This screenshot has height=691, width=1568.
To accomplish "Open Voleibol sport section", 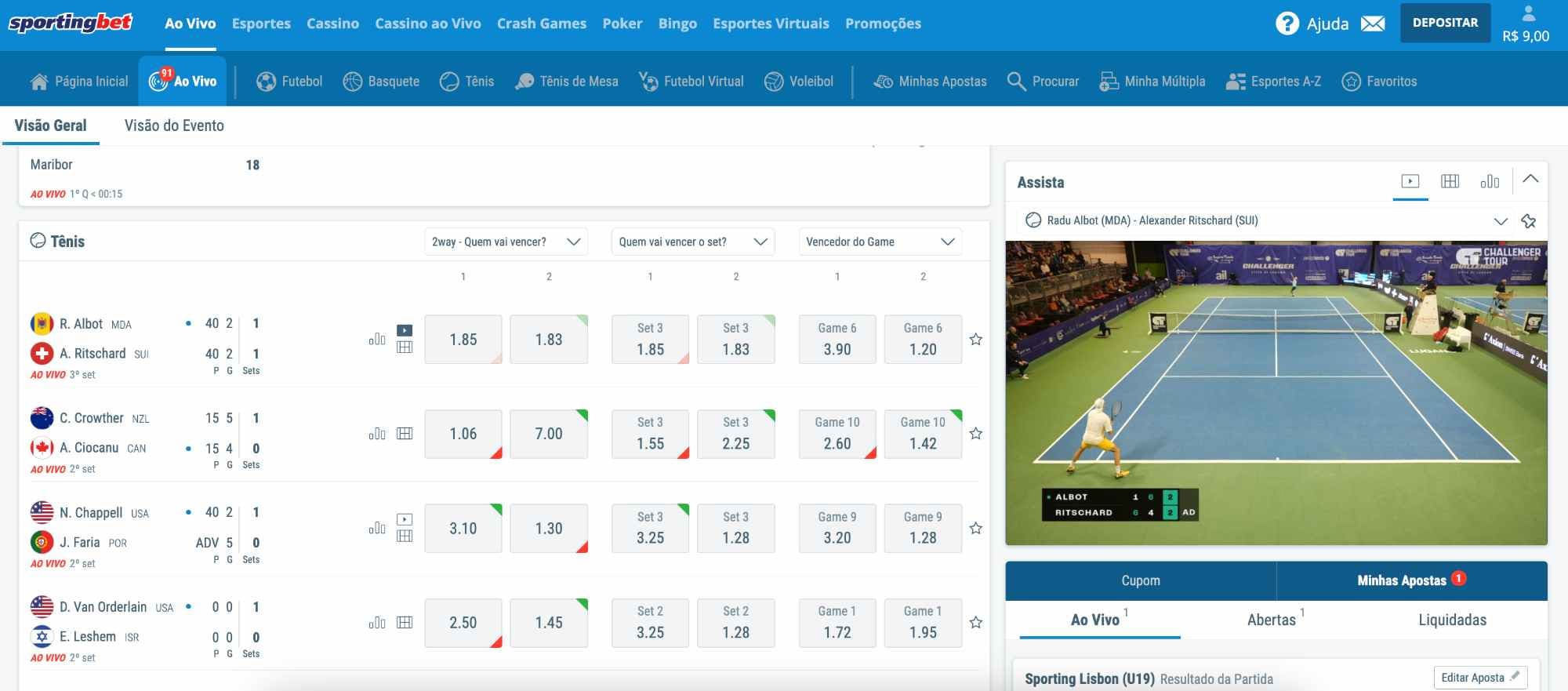I will (x=799, y=81).
